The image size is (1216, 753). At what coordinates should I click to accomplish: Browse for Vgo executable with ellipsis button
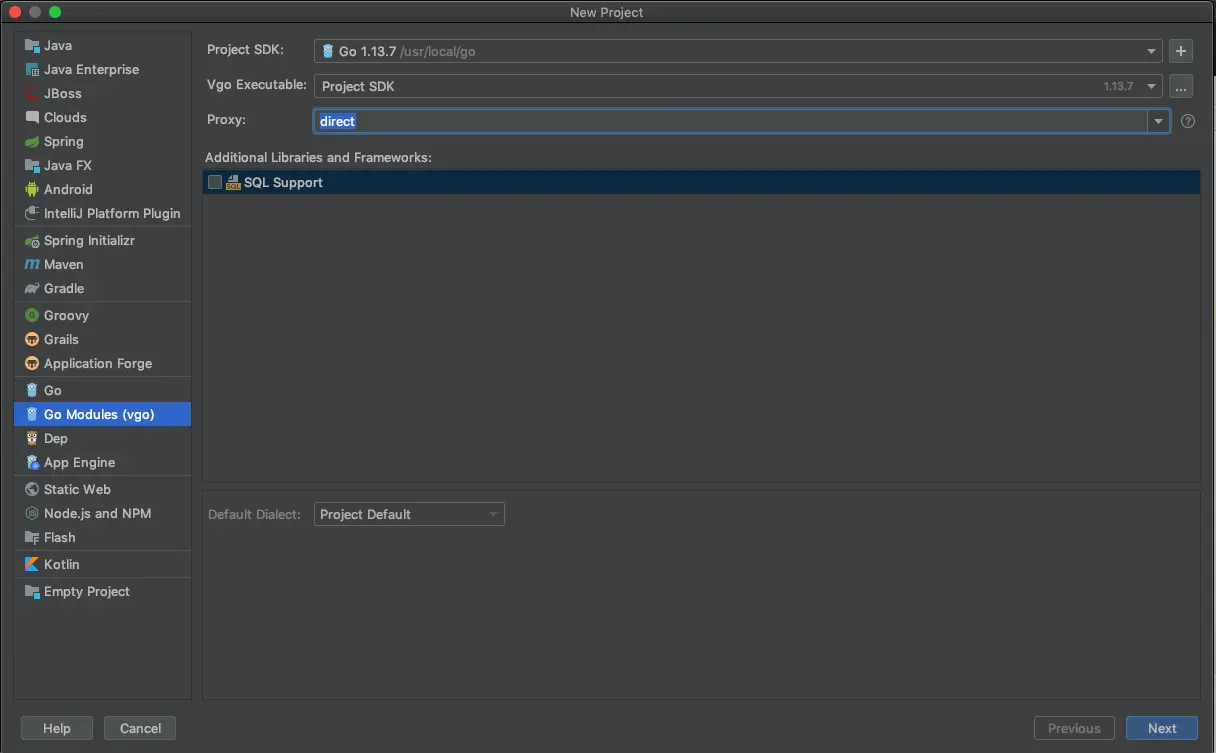(x=1181, y=87)
